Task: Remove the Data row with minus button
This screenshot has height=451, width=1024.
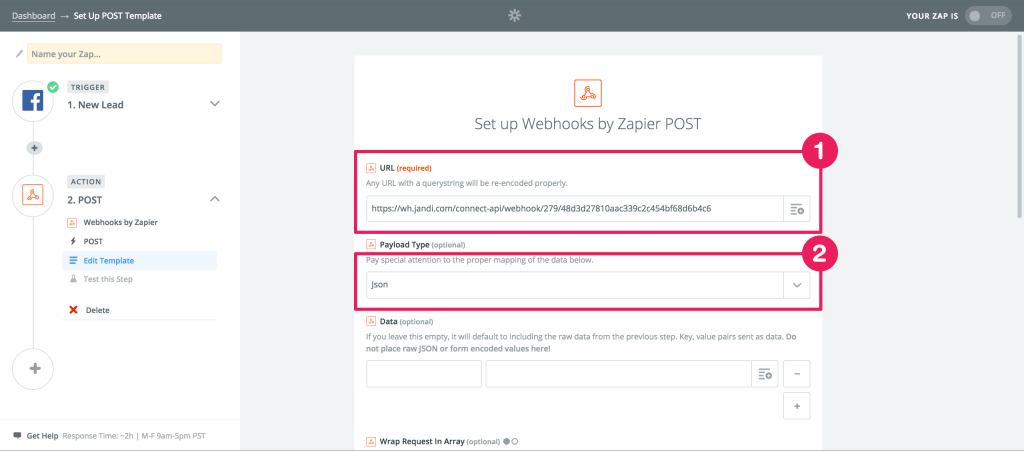Action: coord(796,374)
